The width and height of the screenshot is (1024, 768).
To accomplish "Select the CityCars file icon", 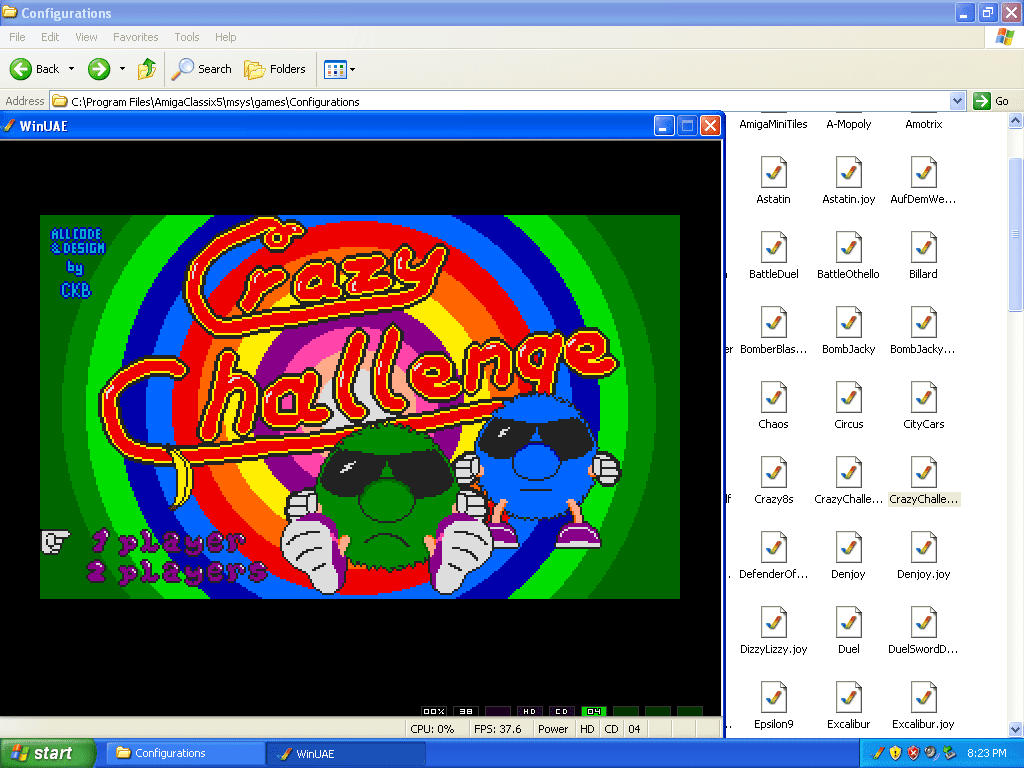I will tap(923, 398).
